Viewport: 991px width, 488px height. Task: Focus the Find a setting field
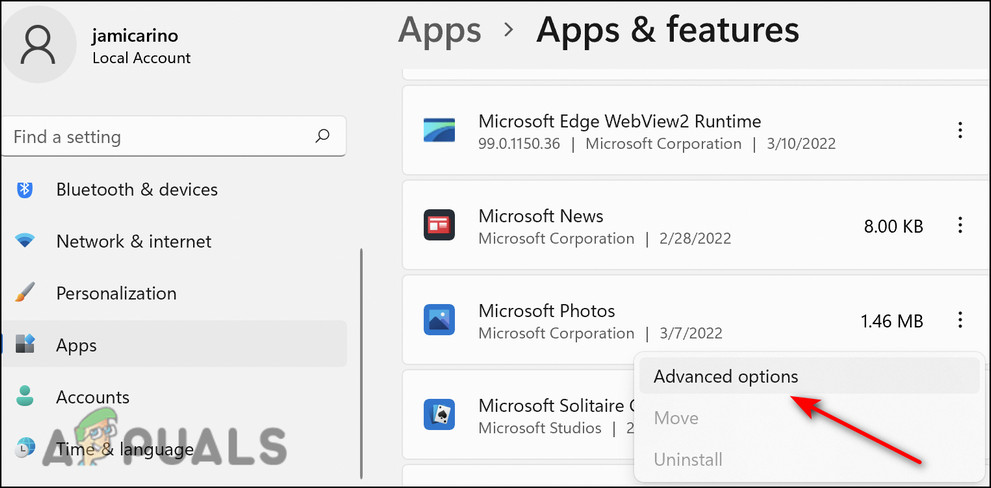click(174, 137)
